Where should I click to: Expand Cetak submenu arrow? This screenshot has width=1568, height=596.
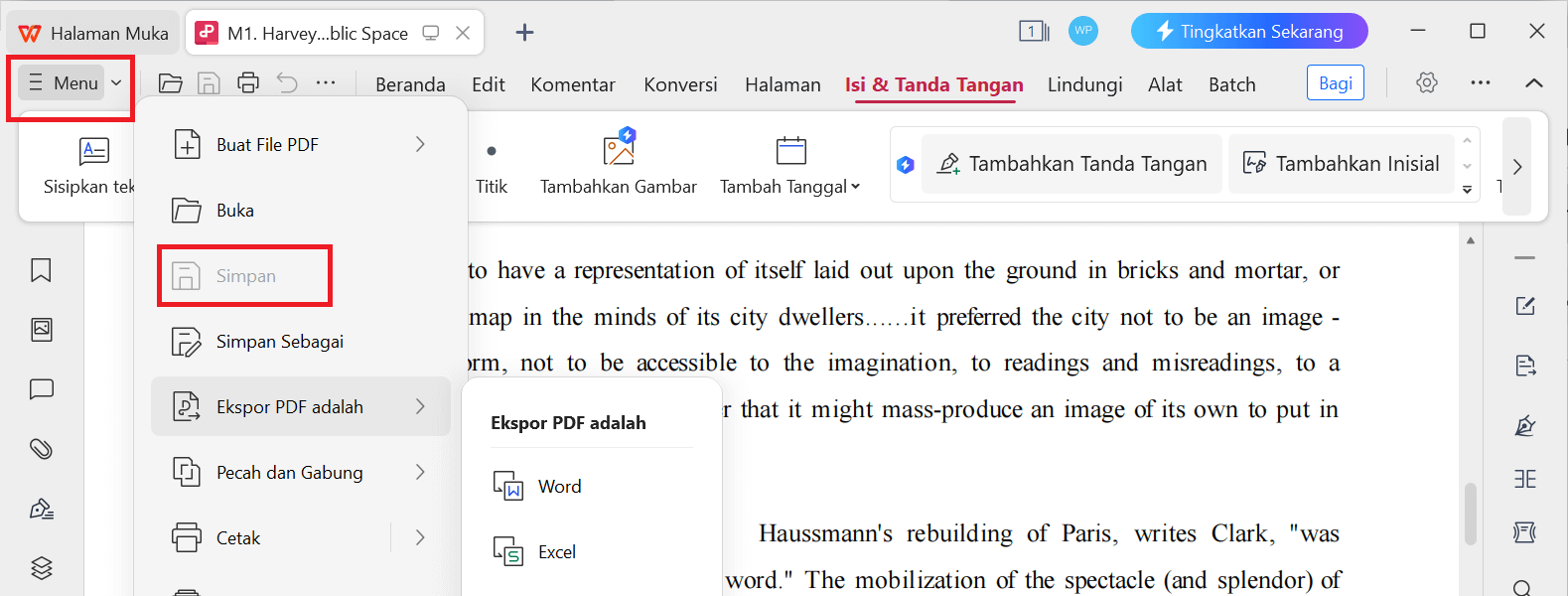pos(420,537)
